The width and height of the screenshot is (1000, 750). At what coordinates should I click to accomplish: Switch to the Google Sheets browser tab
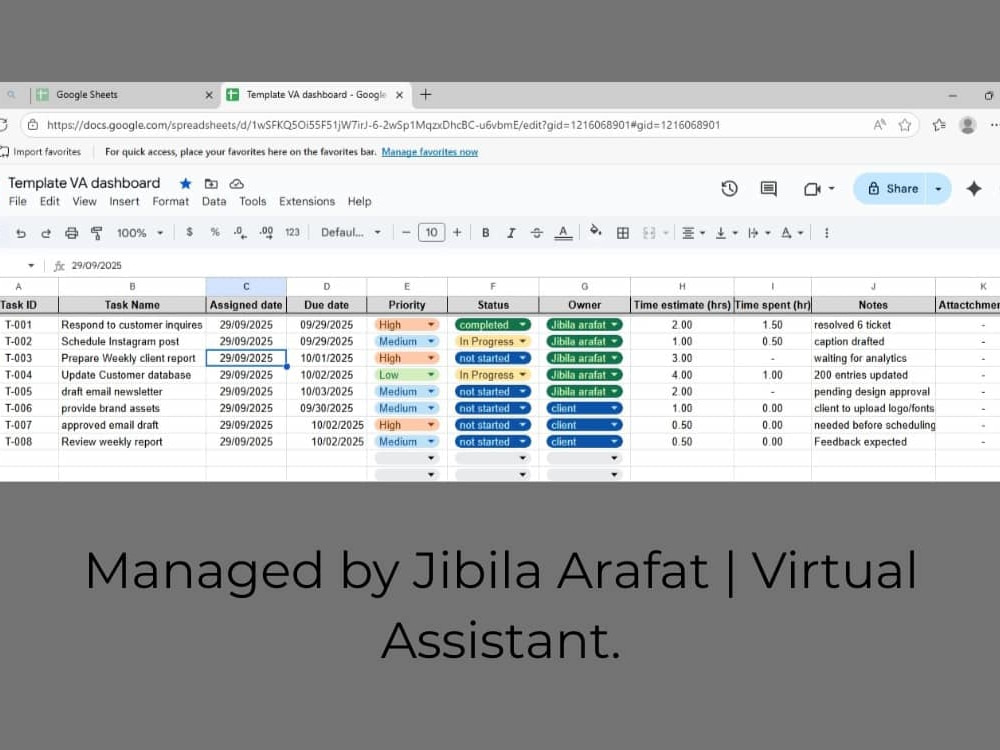click(x=124, y=95)
